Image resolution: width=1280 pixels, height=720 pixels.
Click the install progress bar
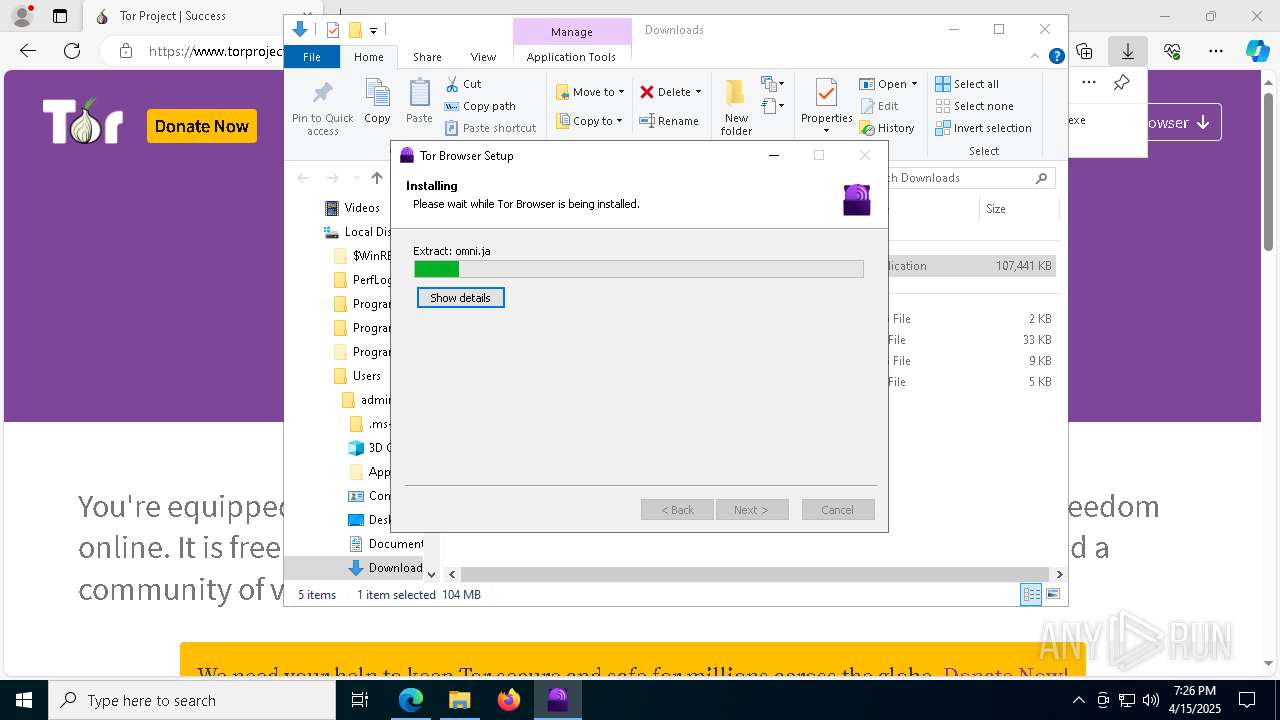click(638, 269)
